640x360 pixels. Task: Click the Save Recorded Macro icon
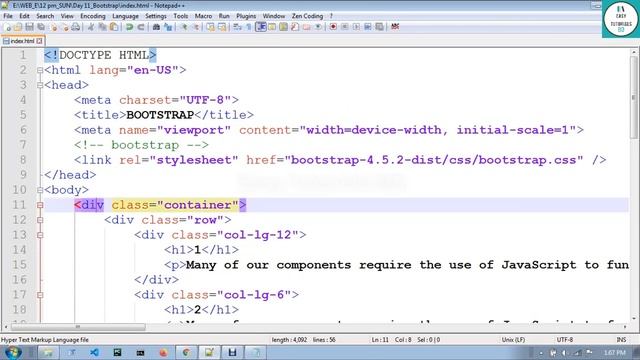(x=380, y=27)
